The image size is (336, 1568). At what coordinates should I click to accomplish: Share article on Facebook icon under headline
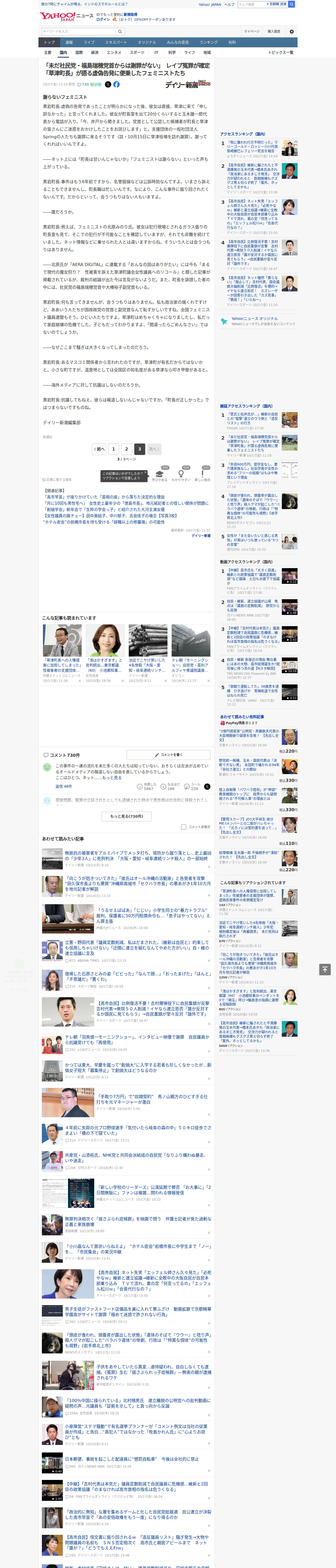click(x=116, y=85)
